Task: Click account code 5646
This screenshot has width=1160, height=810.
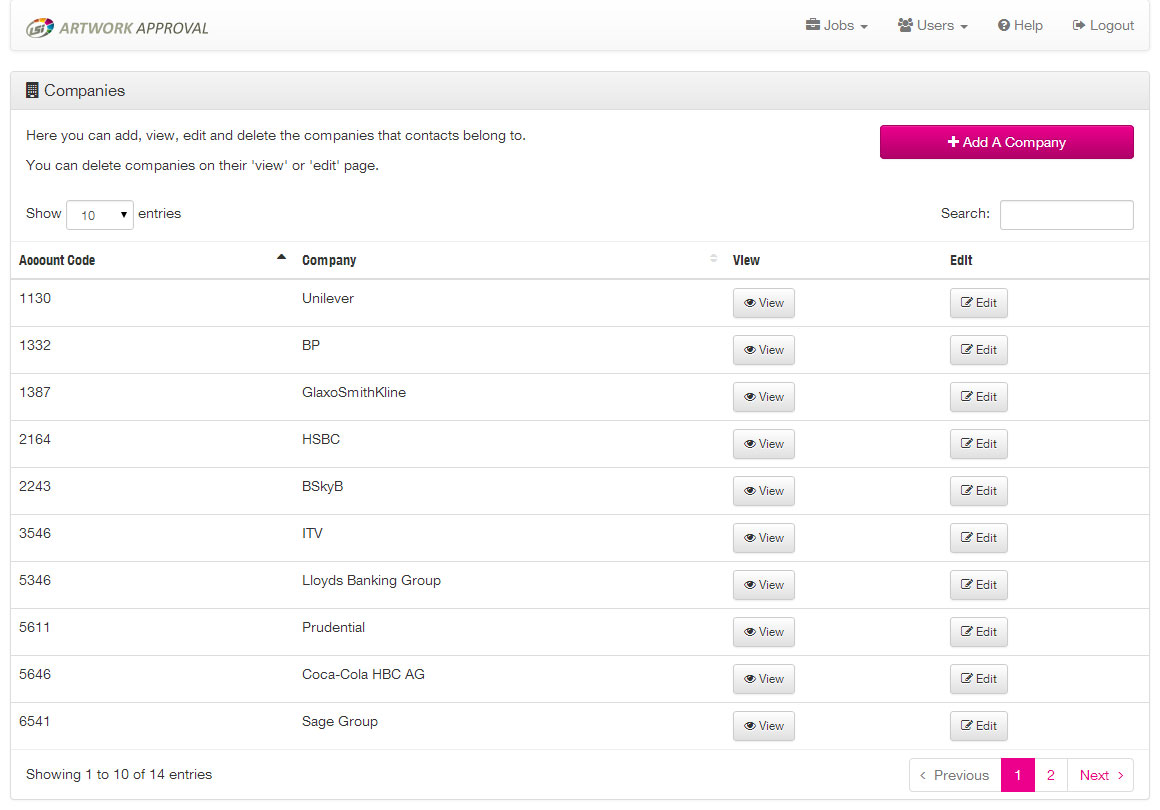Action: [x=35, y=675]
